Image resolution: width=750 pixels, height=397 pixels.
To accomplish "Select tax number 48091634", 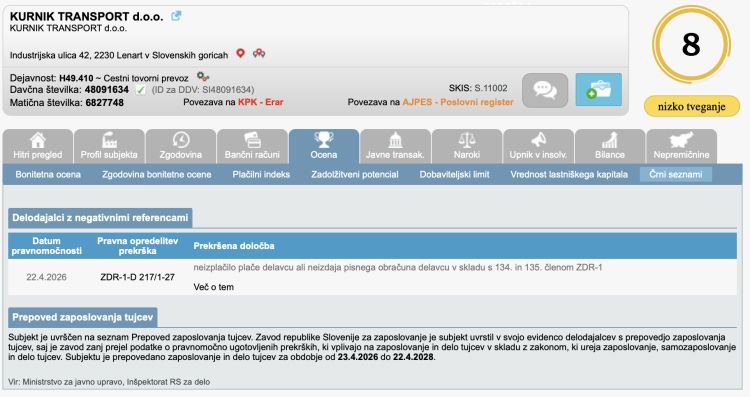I will 107,89.
